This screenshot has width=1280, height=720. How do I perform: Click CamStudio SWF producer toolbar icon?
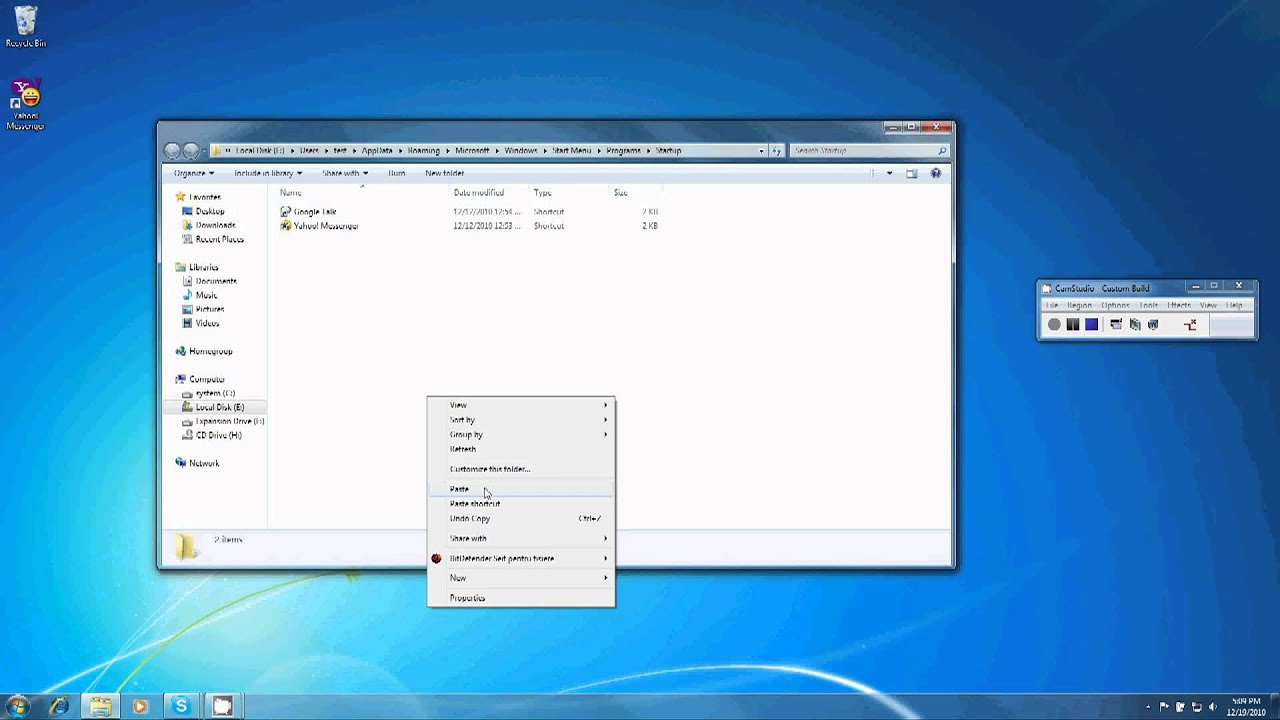pyautogui.click(x=1153, y=324)
